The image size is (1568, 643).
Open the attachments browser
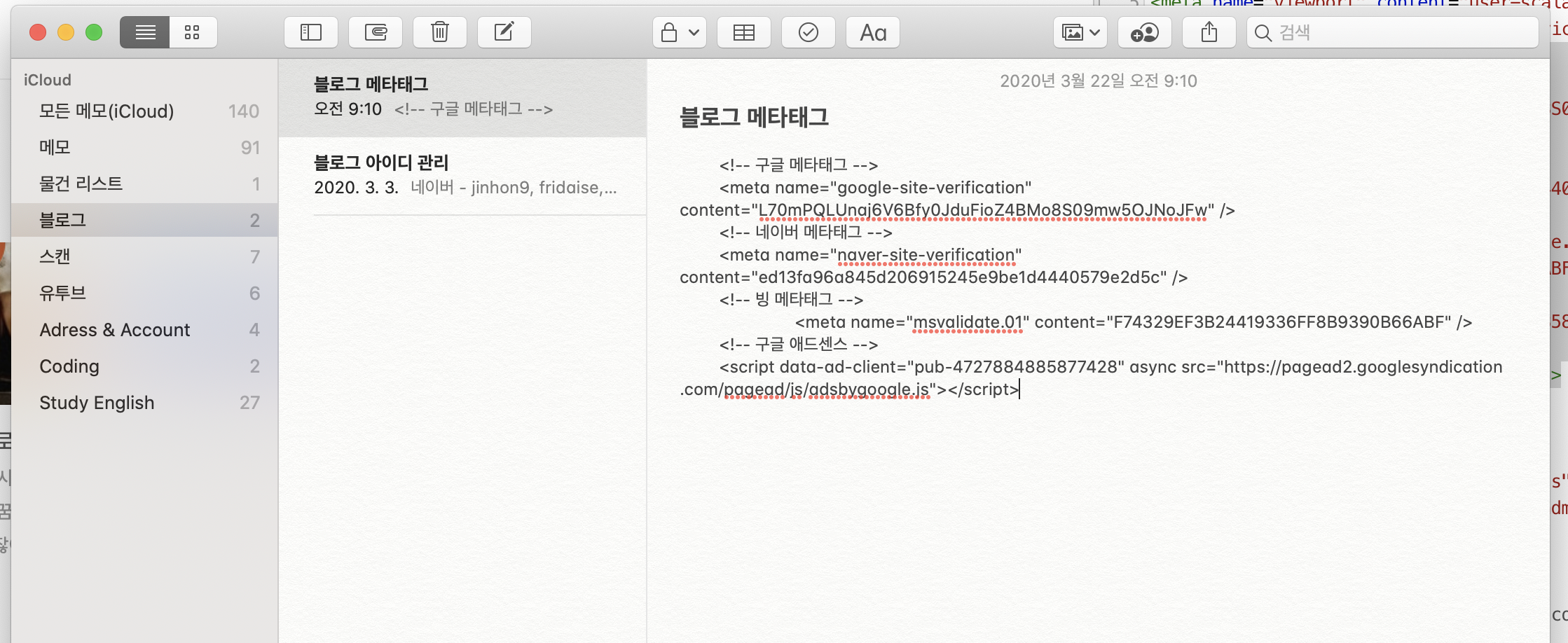(376, 32)
